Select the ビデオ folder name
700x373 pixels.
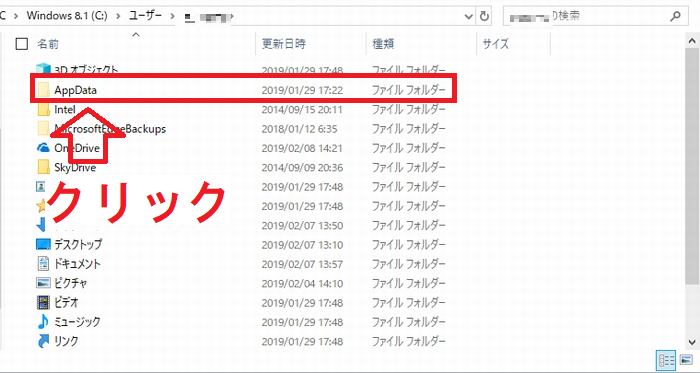[x=66, y=303]
